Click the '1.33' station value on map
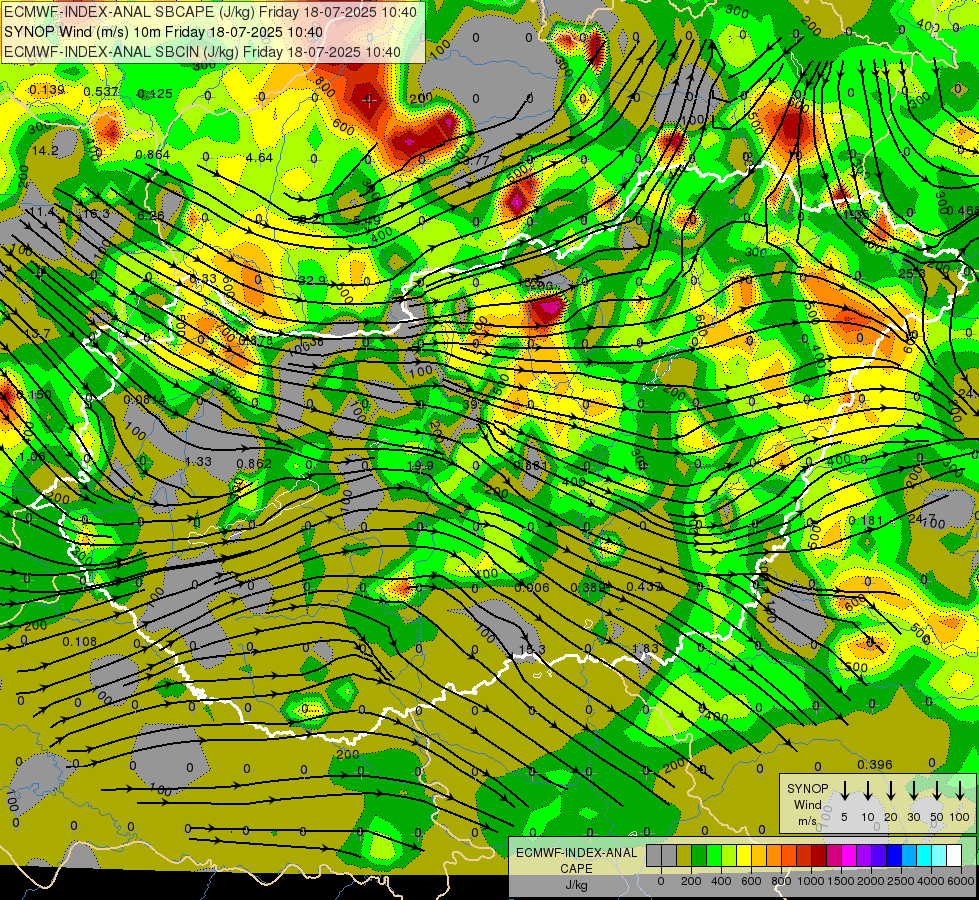This screenshot has height=900, width=979. tap(199, 462)
